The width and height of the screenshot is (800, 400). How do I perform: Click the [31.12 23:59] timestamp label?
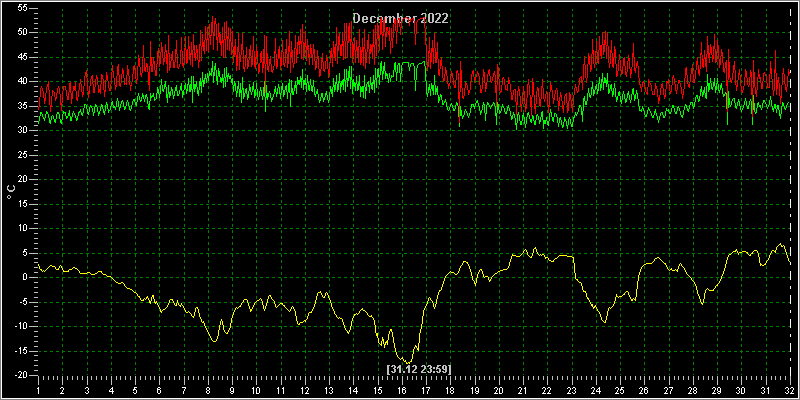419,368
